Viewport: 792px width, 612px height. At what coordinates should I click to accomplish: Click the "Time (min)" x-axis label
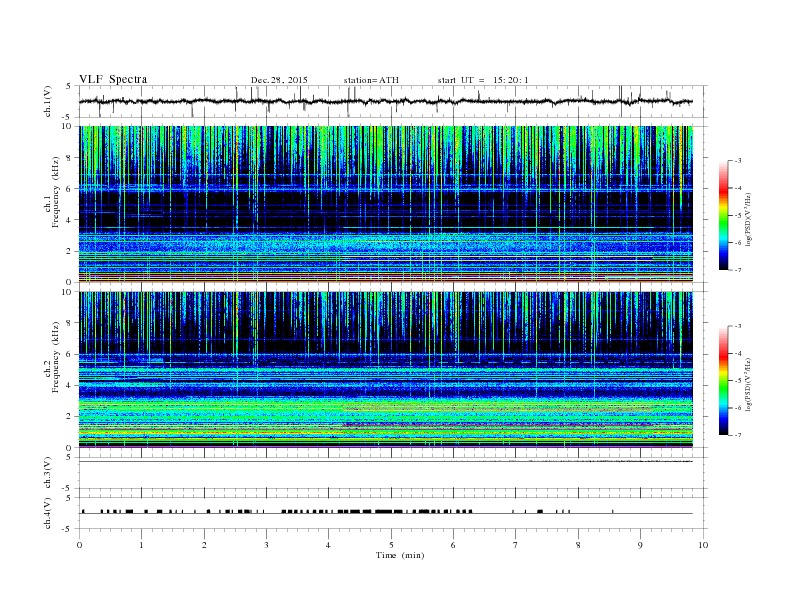(x=400, y=555)
